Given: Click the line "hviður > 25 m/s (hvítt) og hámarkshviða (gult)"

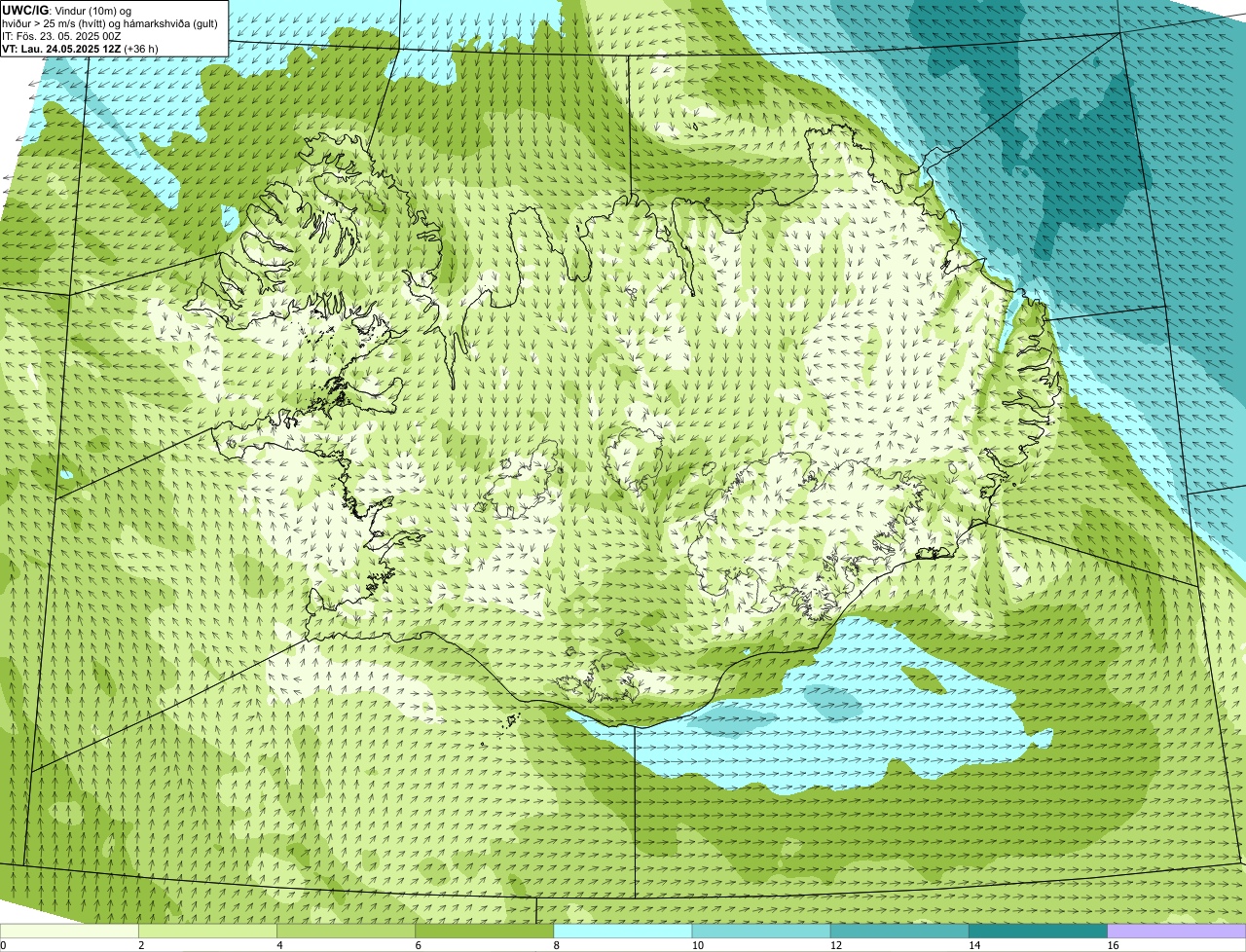Looking at the screenshot, I should [110, 23].
